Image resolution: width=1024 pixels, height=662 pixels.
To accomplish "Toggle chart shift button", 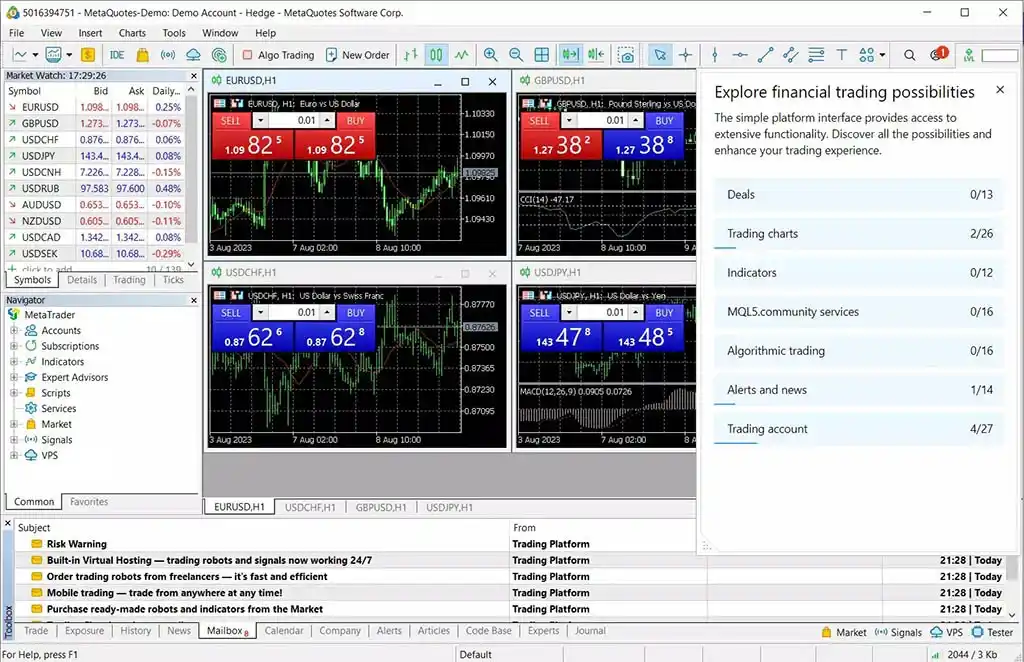I will (596, 55).
